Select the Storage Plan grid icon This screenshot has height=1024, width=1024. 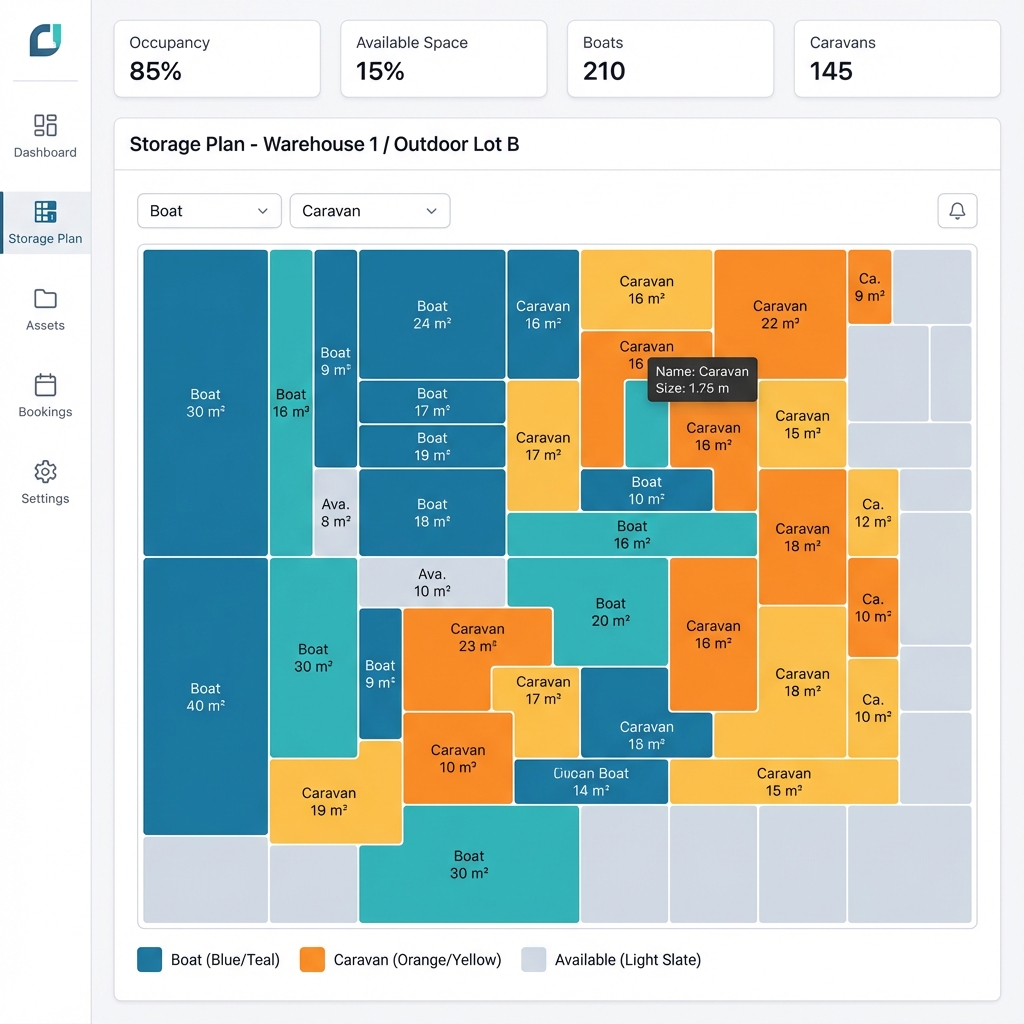(x=45, y=212)
